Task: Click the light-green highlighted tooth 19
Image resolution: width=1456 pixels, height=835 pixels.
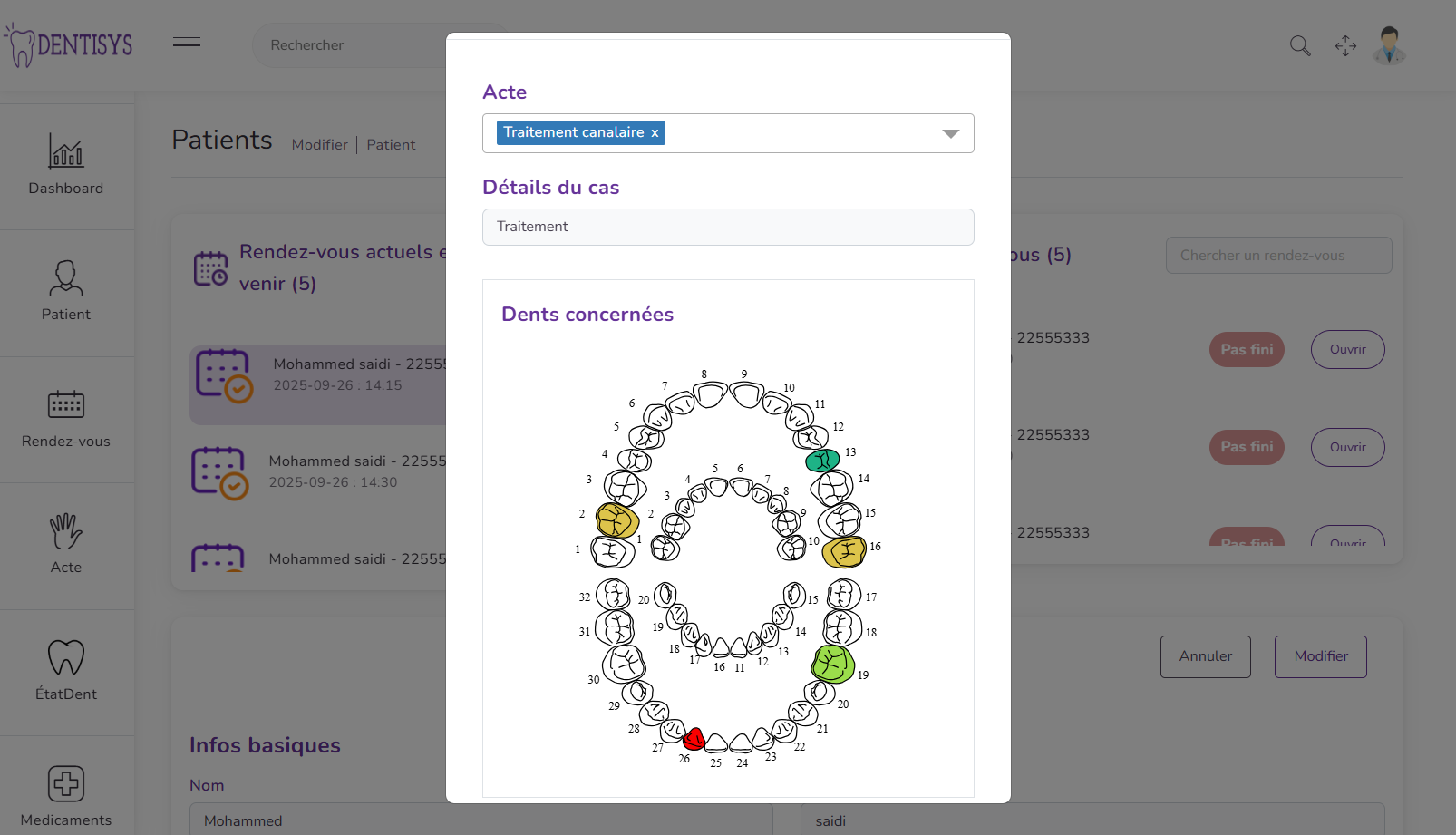Action: click(832, 664)
